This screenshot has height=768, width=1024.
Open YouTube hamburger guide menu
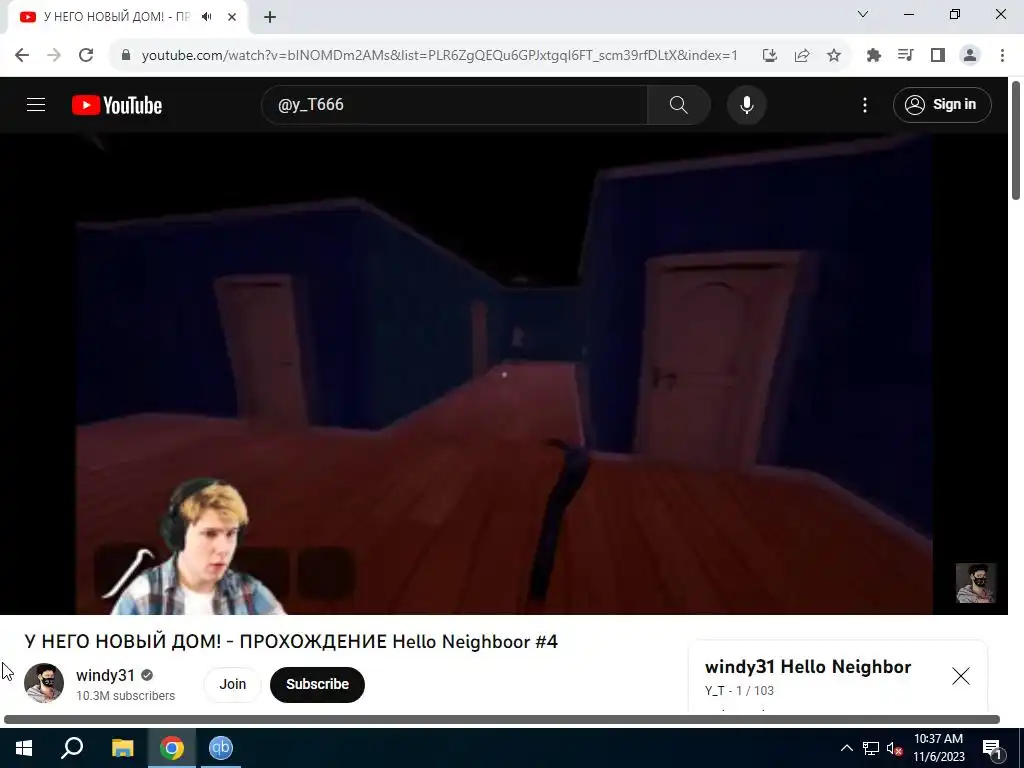[x=36, y=104]
